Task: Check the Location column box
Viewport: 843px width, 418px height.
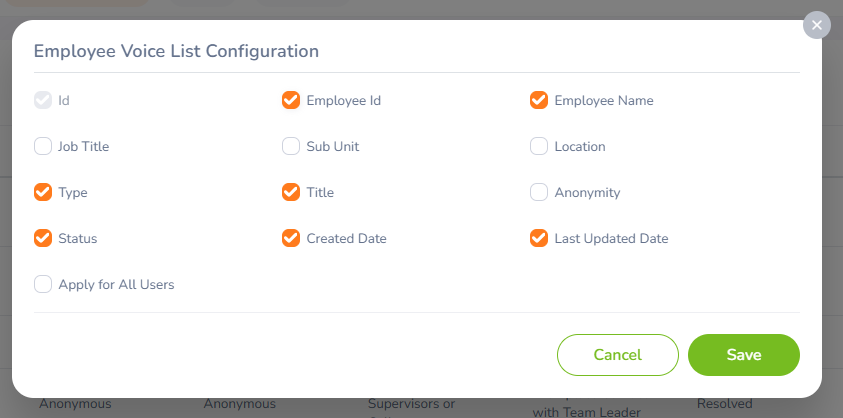Action: 539,146
